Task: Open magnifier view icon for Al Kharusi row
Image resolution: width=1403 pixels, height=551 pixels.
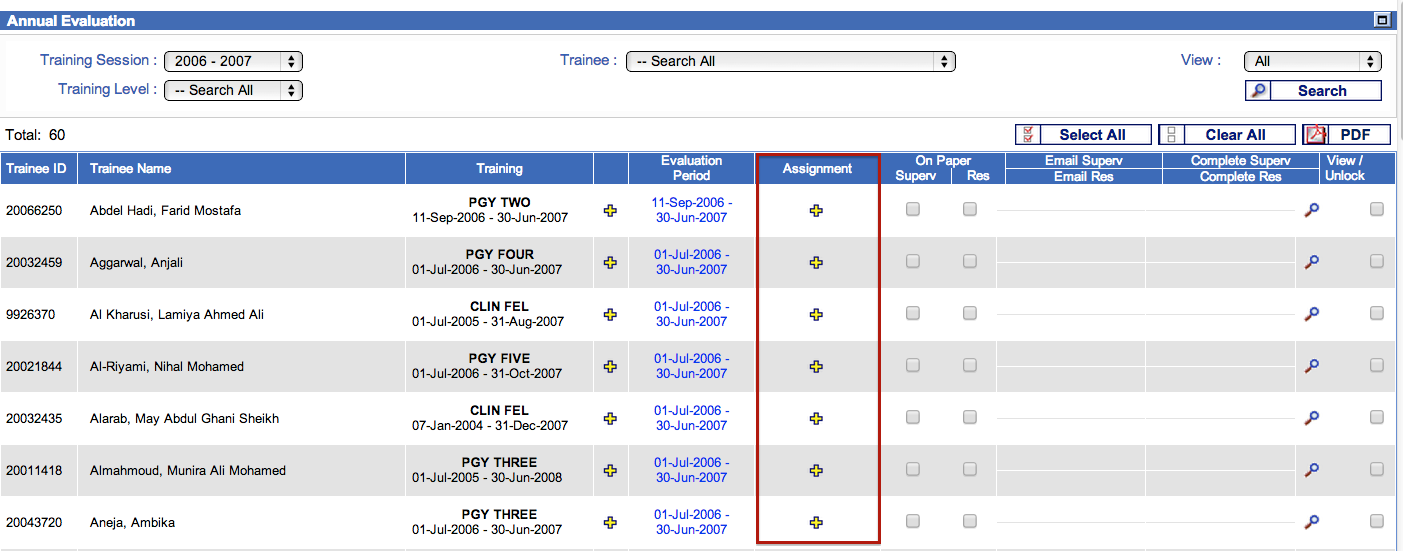Action: pyautogui.click(x=1312, y=314)
